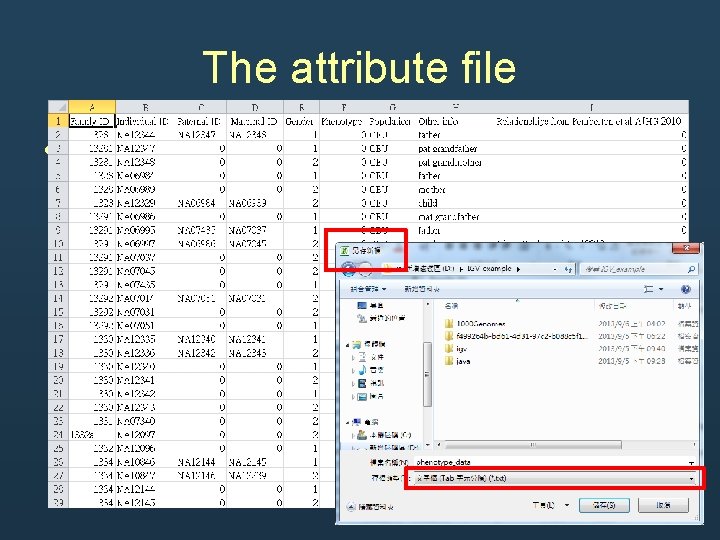Collapse the Computer tree node
This screenshot has width=720, height=540.
[348, 422]
